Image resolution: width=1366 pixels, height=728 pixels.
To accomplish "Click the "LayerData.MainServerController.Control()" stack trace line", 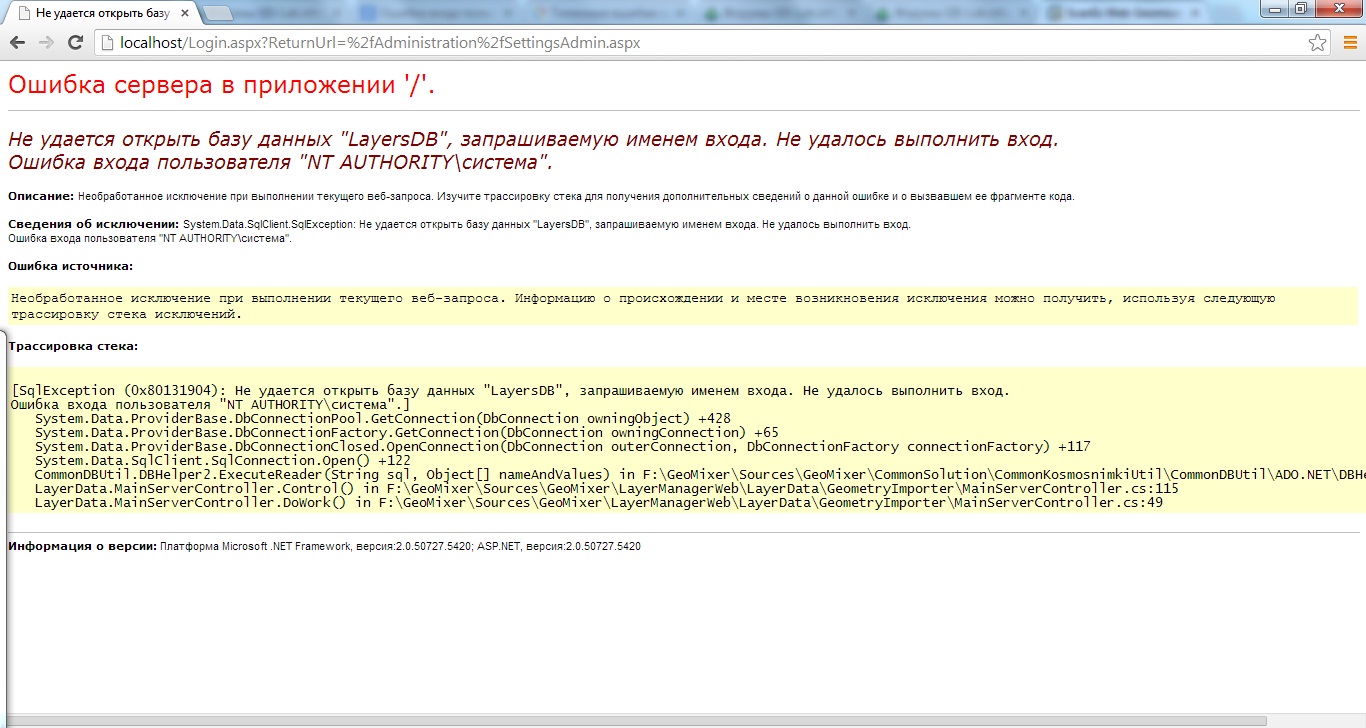I will point(607,488).
